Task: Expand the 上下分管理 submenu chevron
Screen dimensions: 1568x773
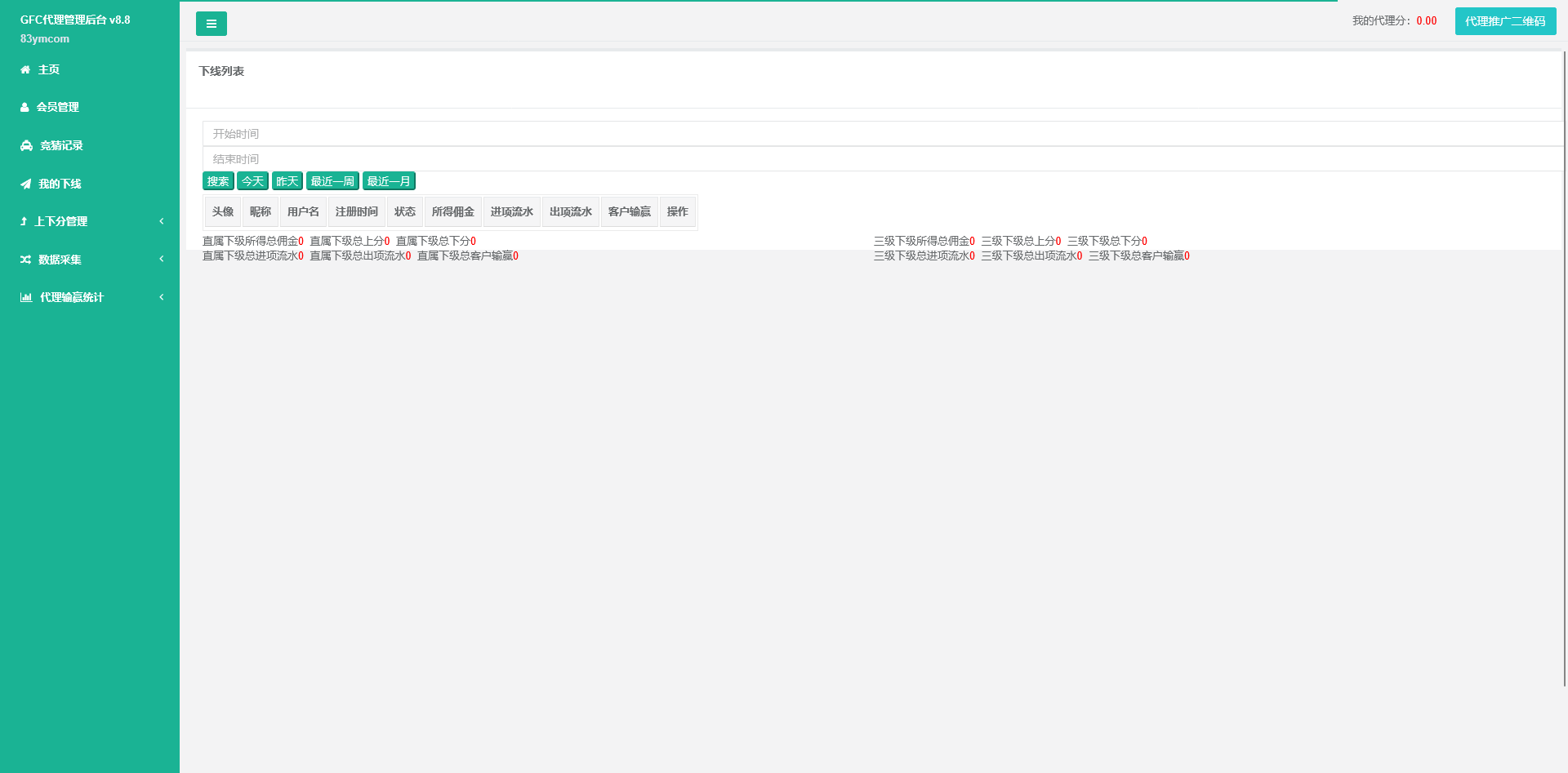Action: click(162, 221)
